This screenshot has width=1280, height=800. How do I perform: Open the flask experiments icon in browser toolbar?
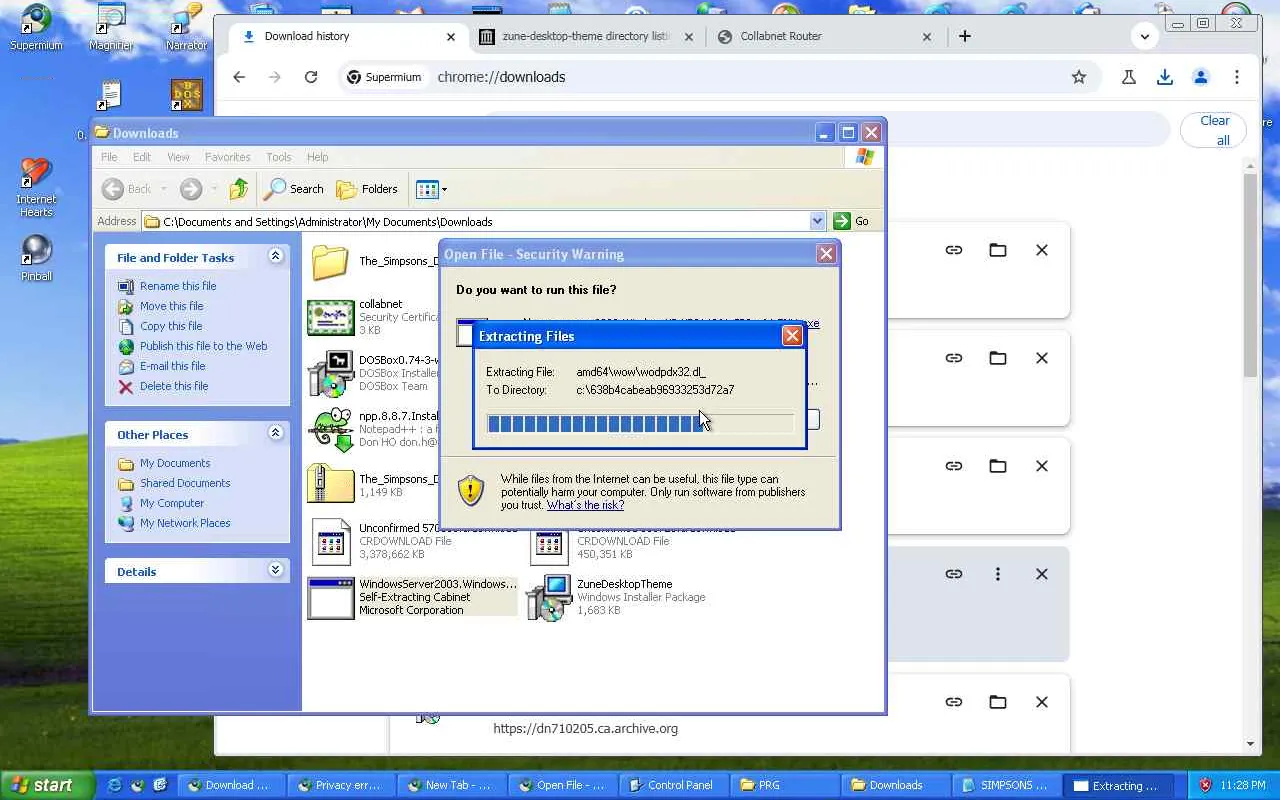[x=1129, y=77]
